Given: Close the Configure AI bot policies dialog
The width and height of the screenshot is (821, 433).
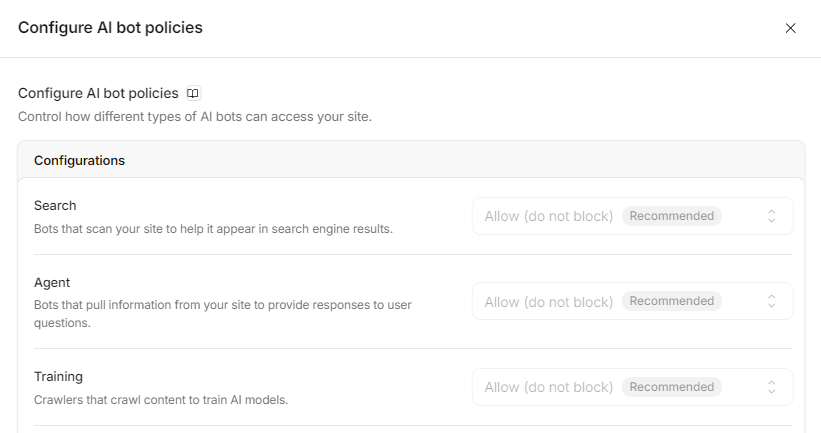Looking at the screenshot, I should [x=790, y=28].
